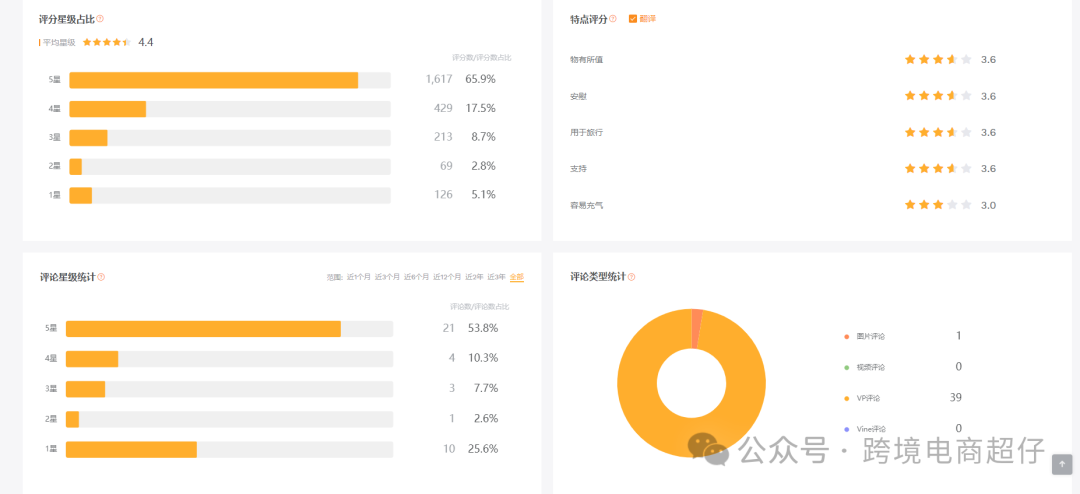Select 近12个月 range filter
Image resolution: width=1080 pixels, height=494 pixels.
[x=447, y=277]
